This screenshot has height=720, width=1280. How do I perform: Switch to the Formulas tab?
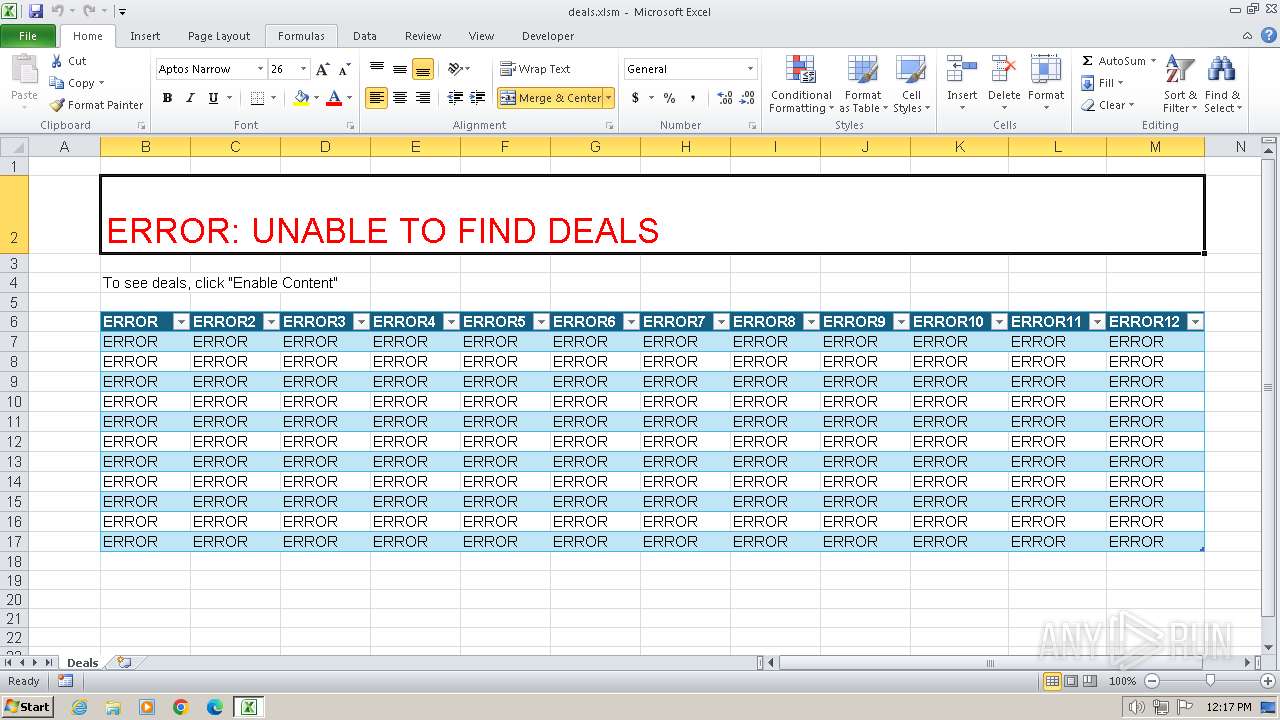click(x=301, y=36)
